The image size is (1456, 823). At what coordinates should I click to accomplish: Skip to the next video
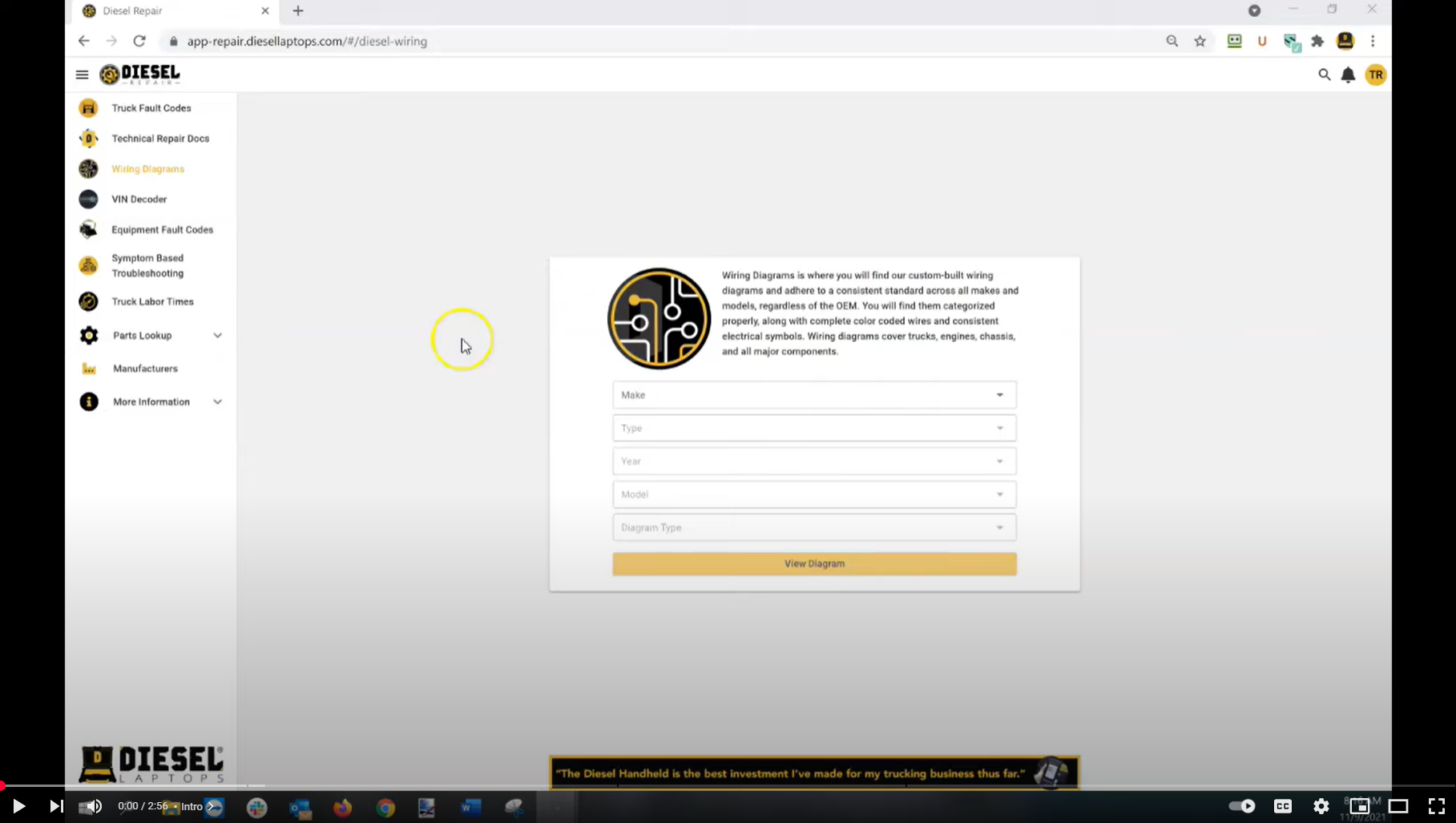[56, 806]
